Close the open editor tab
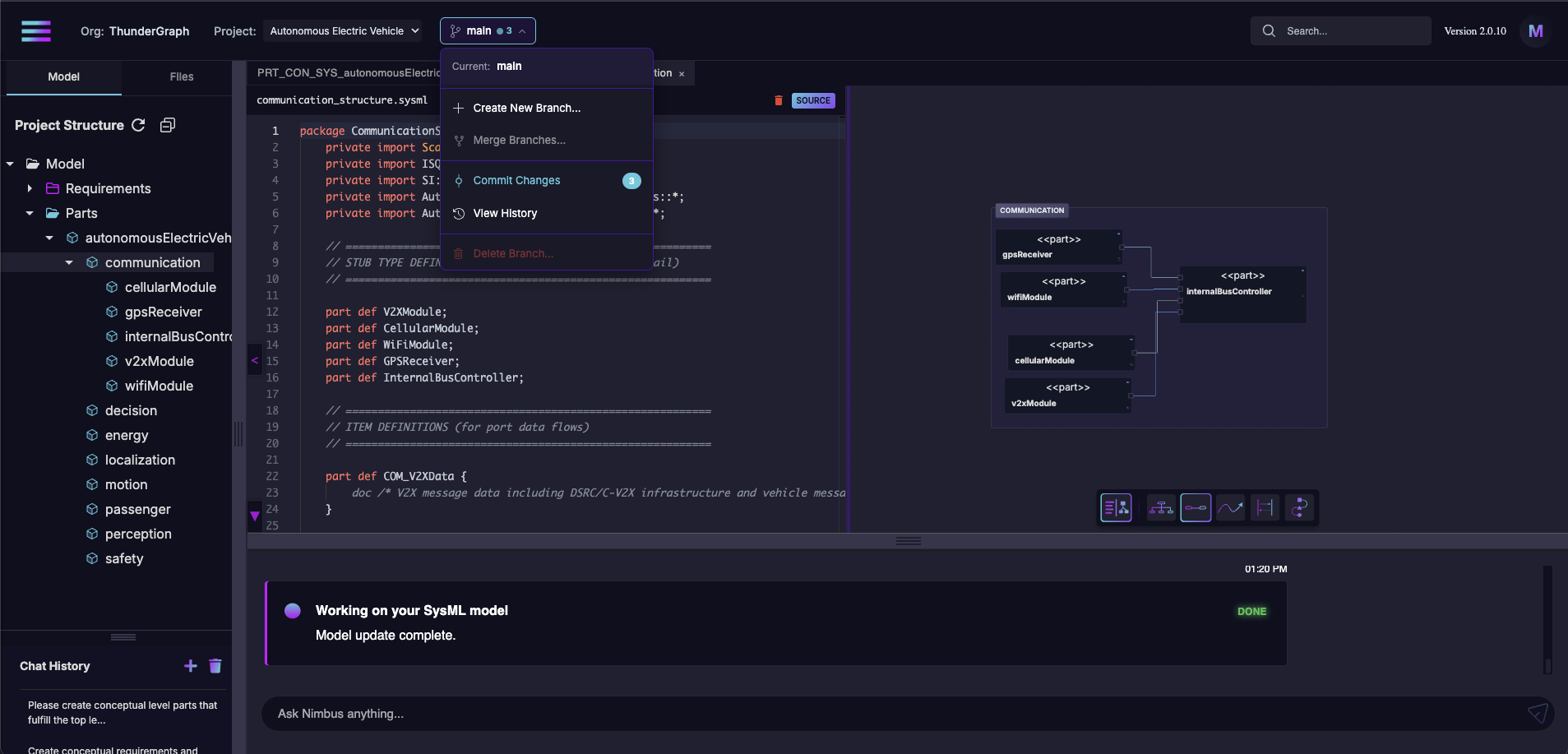 coord(682,74)
